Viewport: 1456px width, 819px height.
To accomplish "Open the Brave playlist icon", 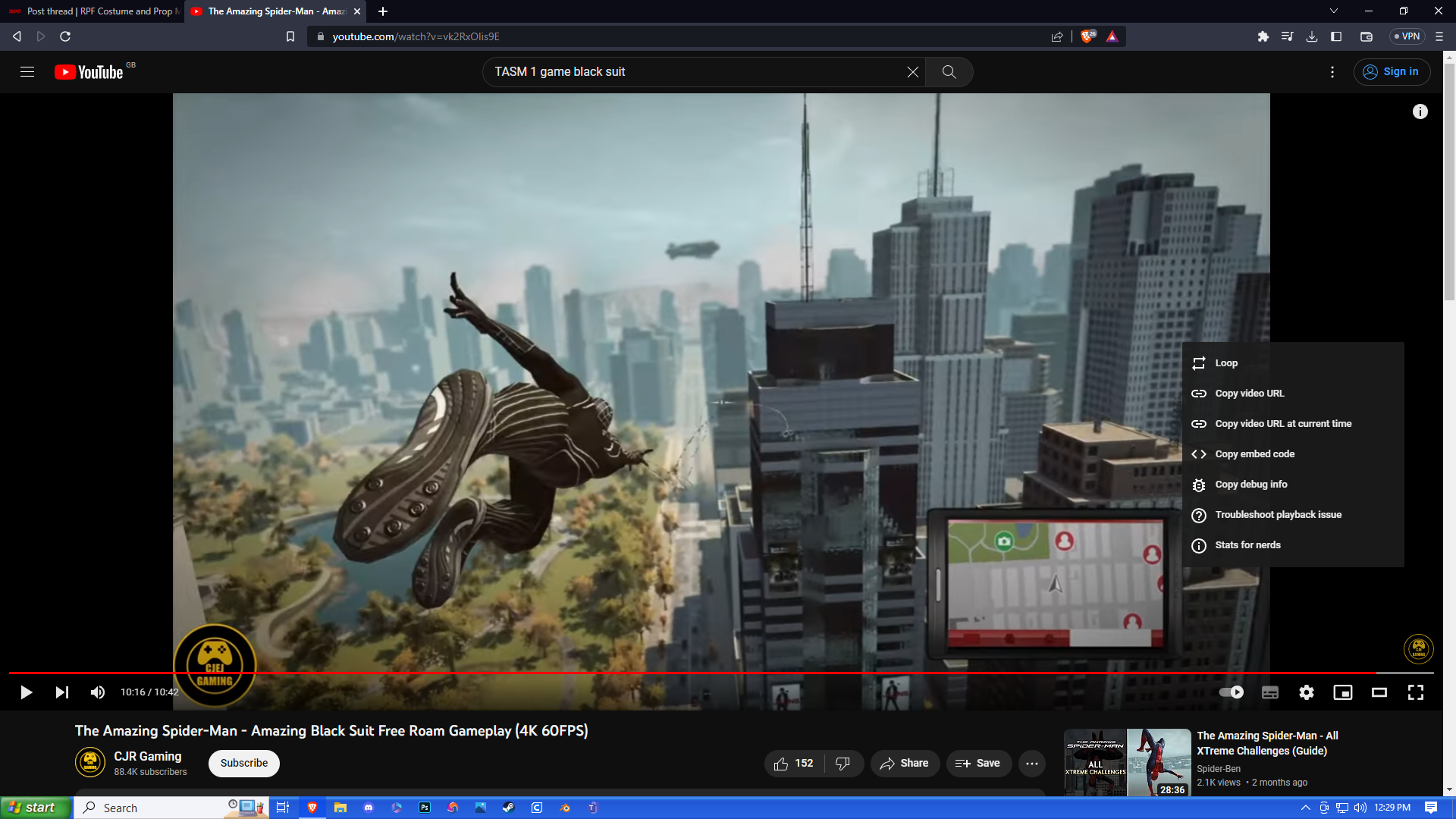I will 1287,36.
